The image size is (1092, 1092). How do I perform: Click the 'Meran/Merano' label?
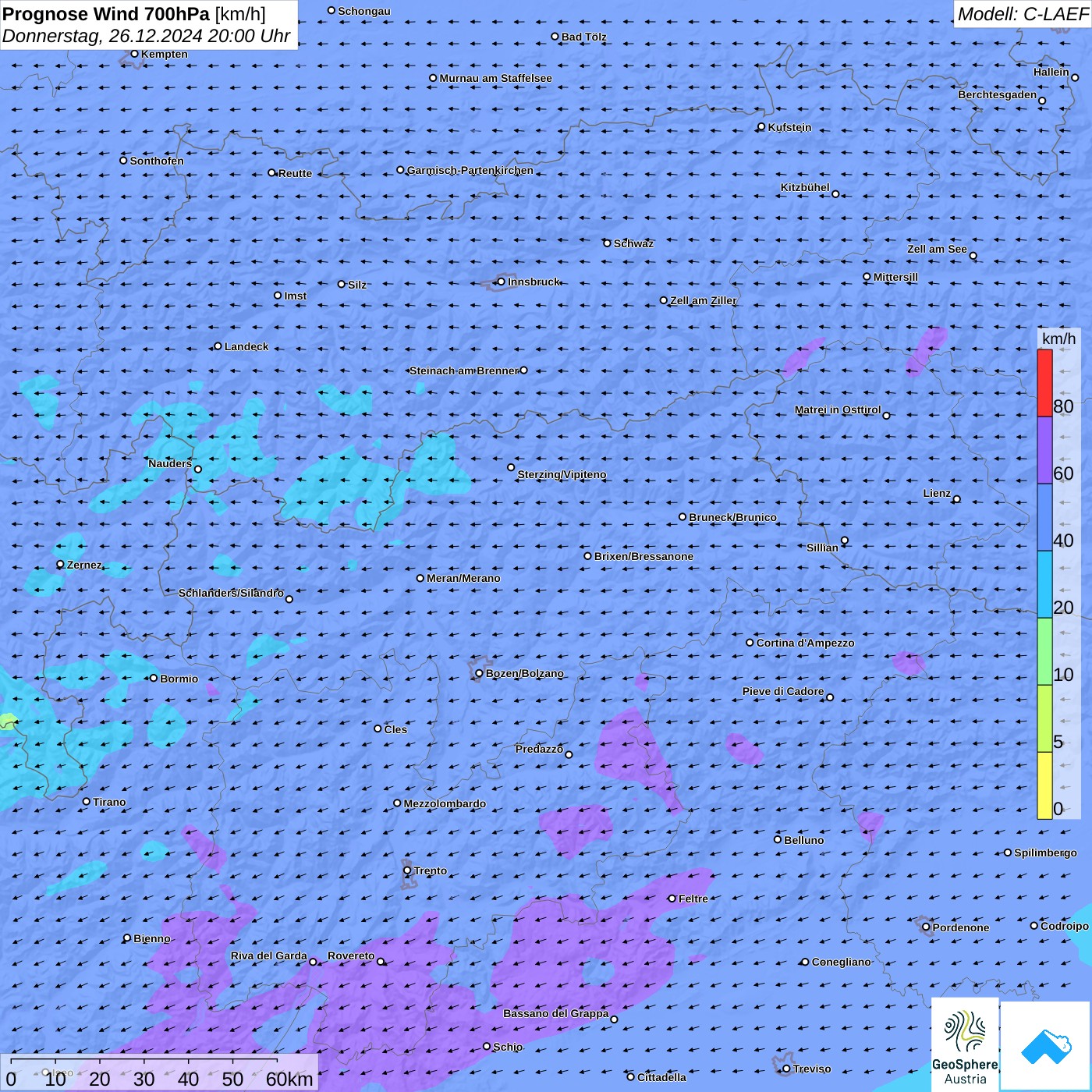pos(463,578)
